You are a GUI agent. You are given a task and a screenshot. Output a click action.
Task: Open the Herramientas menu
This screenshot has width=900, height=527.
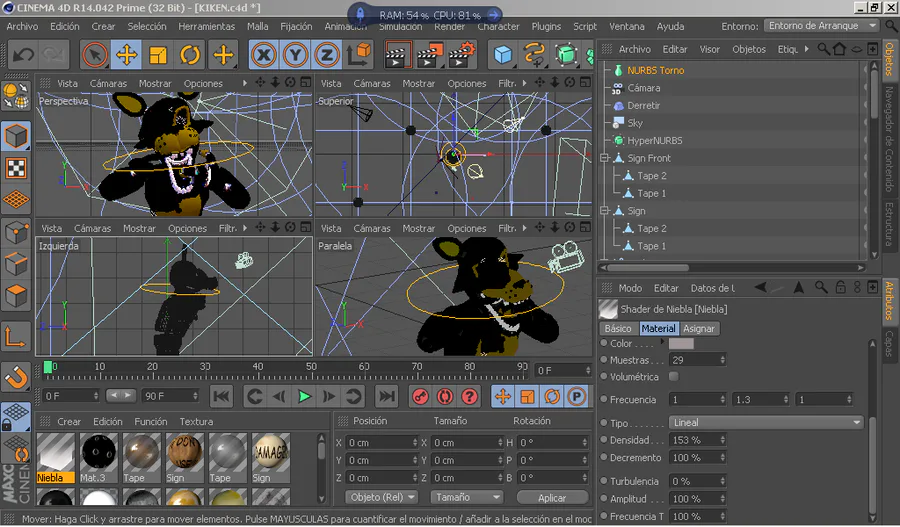[207, 26]
